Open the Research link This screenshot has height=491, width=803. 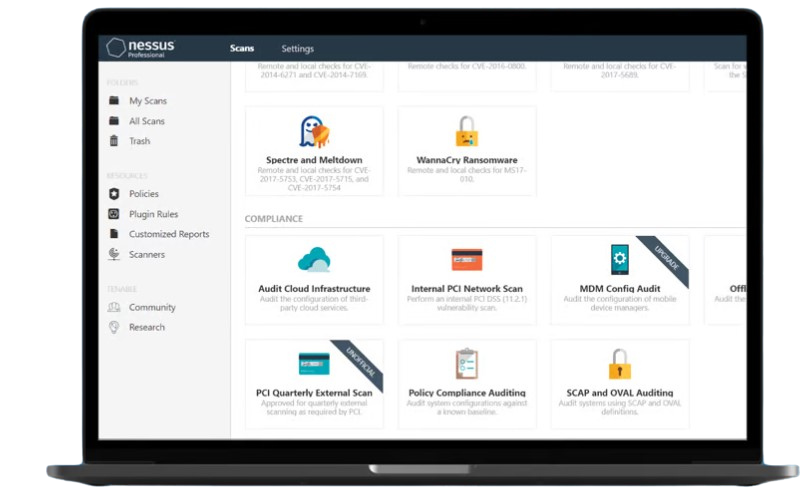146,327
